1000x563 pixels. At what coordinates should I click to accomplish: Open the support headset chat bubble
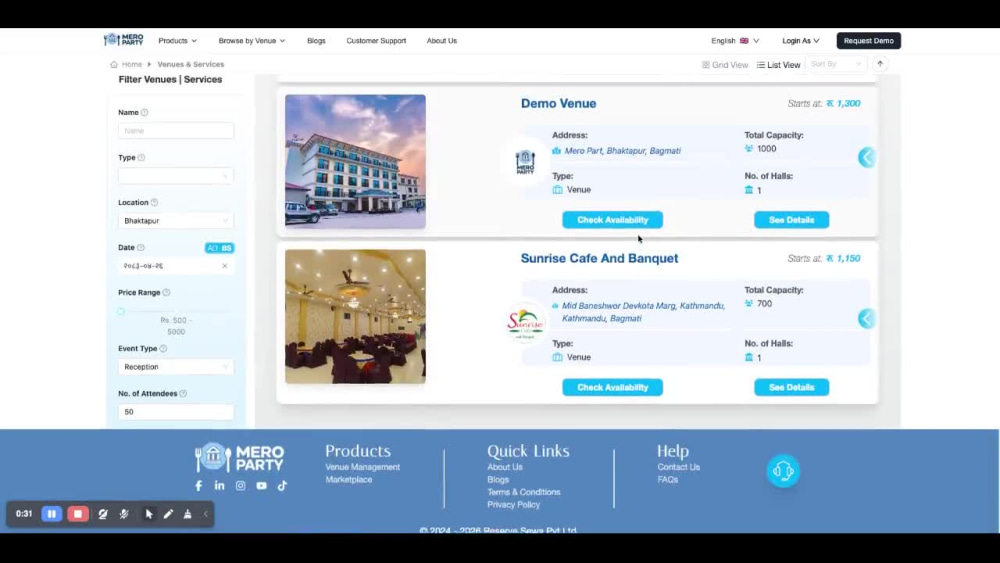(x=783, y=471)
